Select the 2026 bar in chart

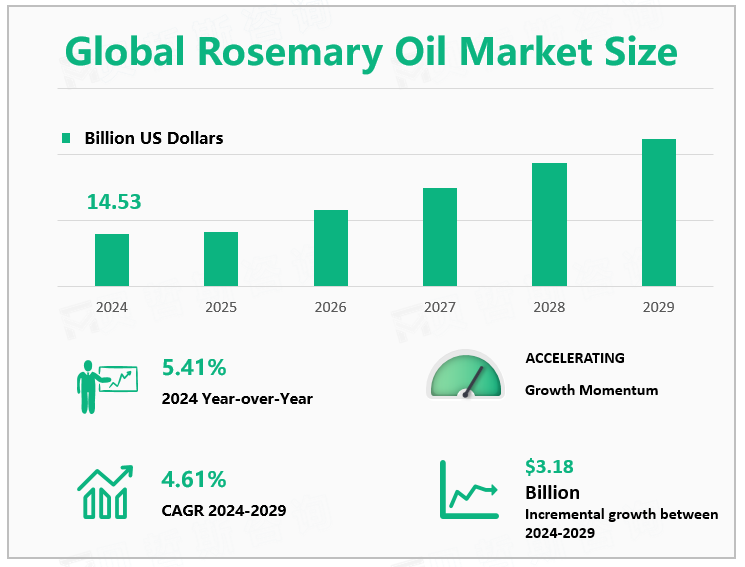331,248
